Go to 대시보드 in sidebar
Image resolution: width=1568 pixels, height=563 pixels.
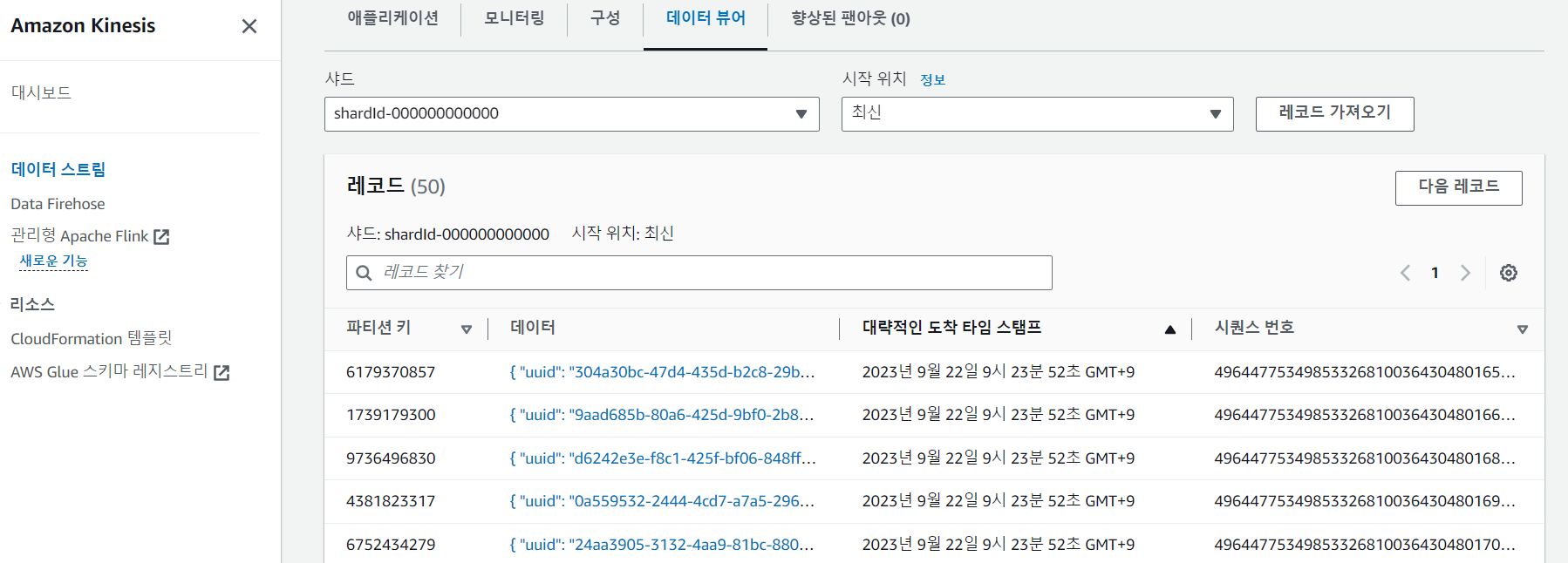(41, 92)
